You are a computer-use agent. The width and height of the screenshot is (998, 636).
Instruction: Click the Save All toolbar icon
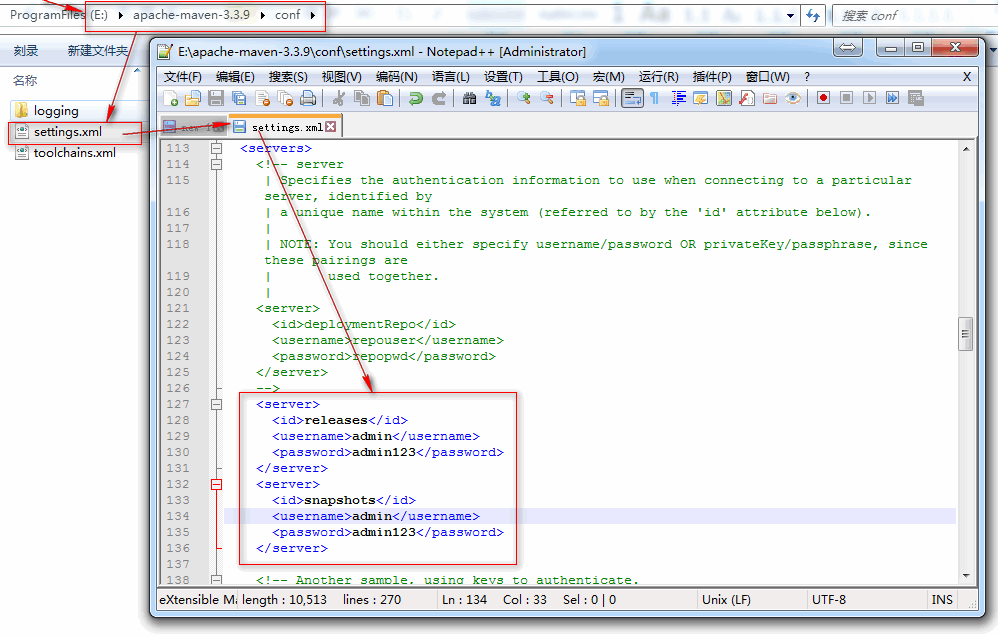[239, 98]
